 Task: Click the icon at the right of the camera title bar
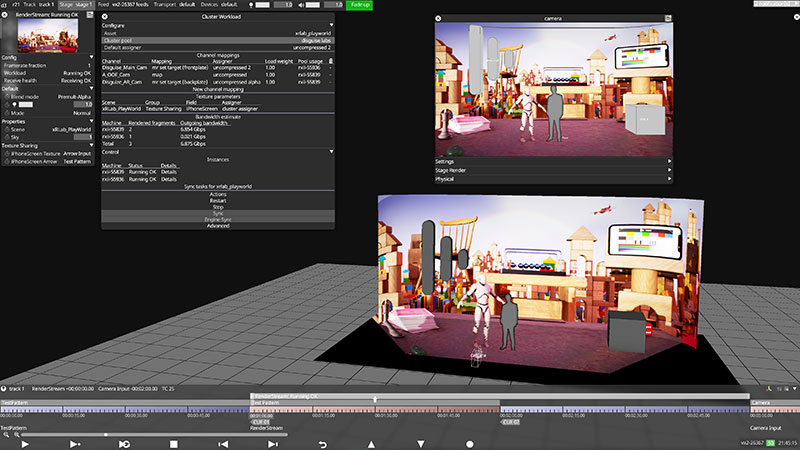668,18
